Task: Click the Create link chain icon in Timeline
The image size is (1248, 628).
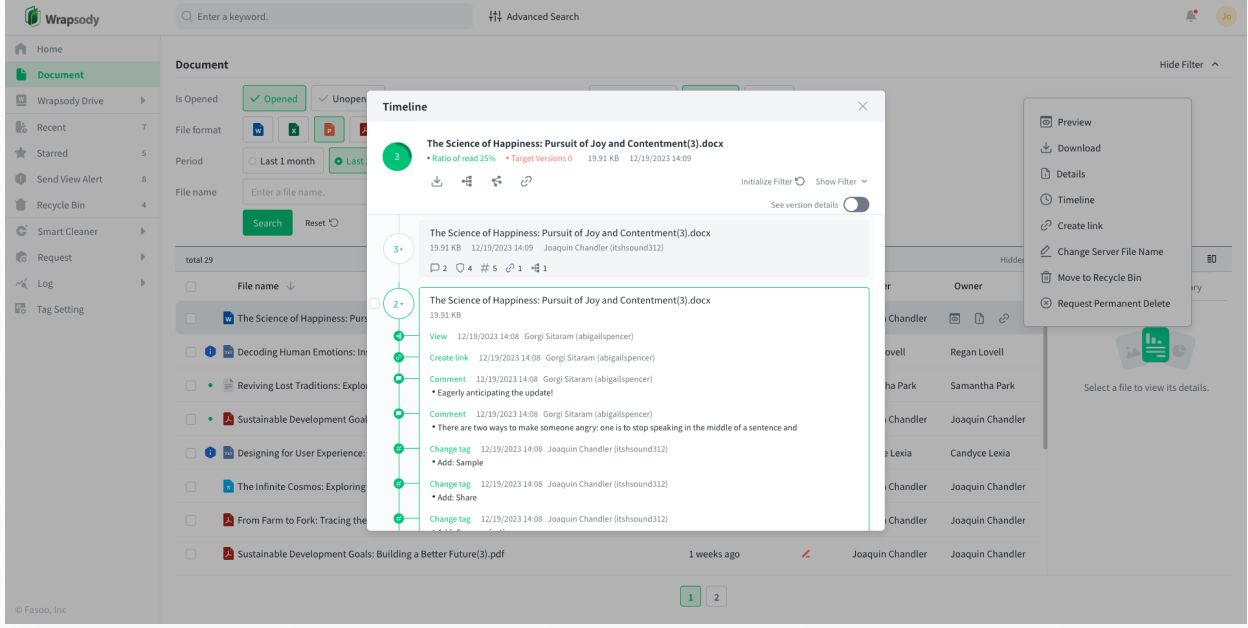Action: [x=526, y=182]
